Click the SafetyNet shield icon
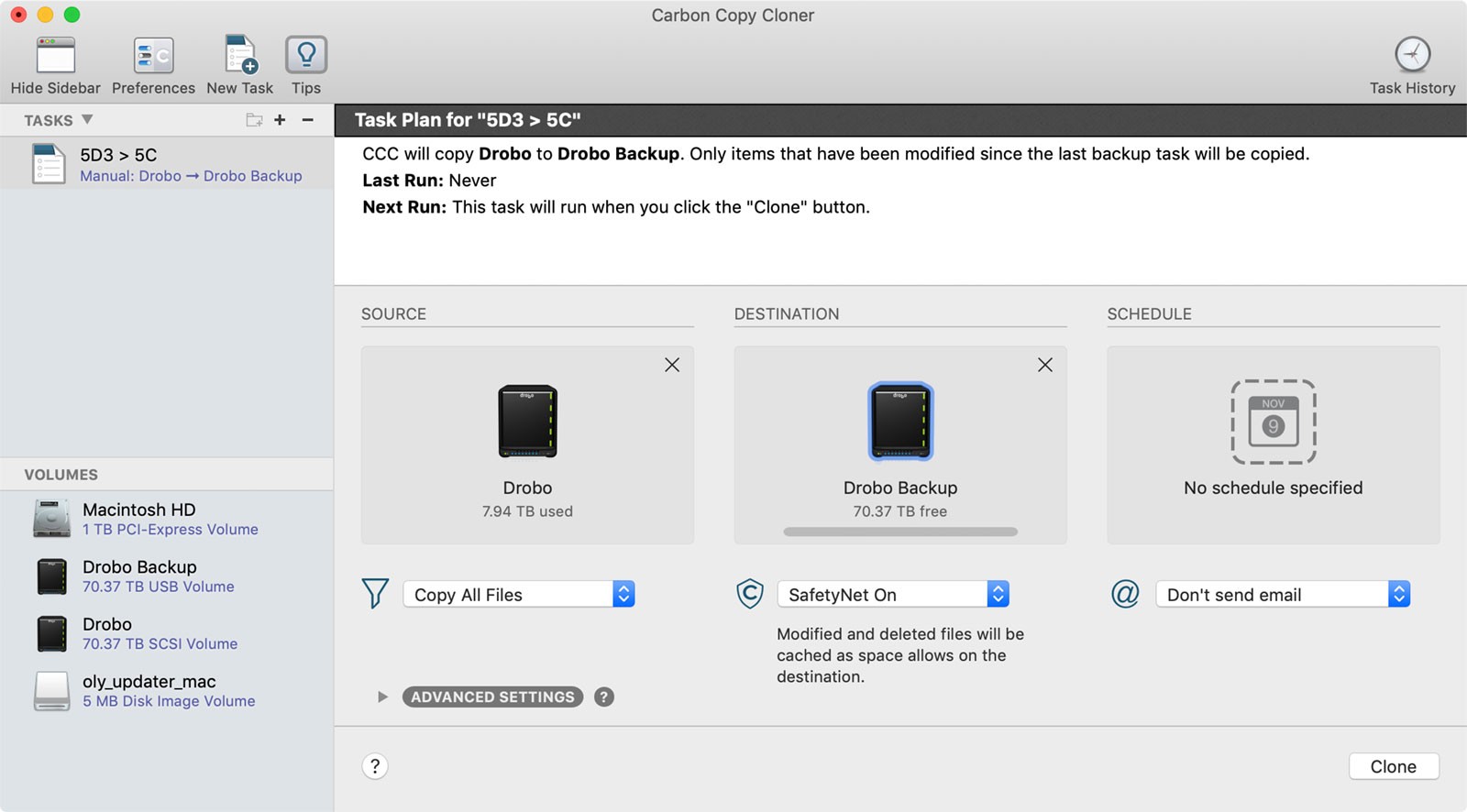 (750, 594)
